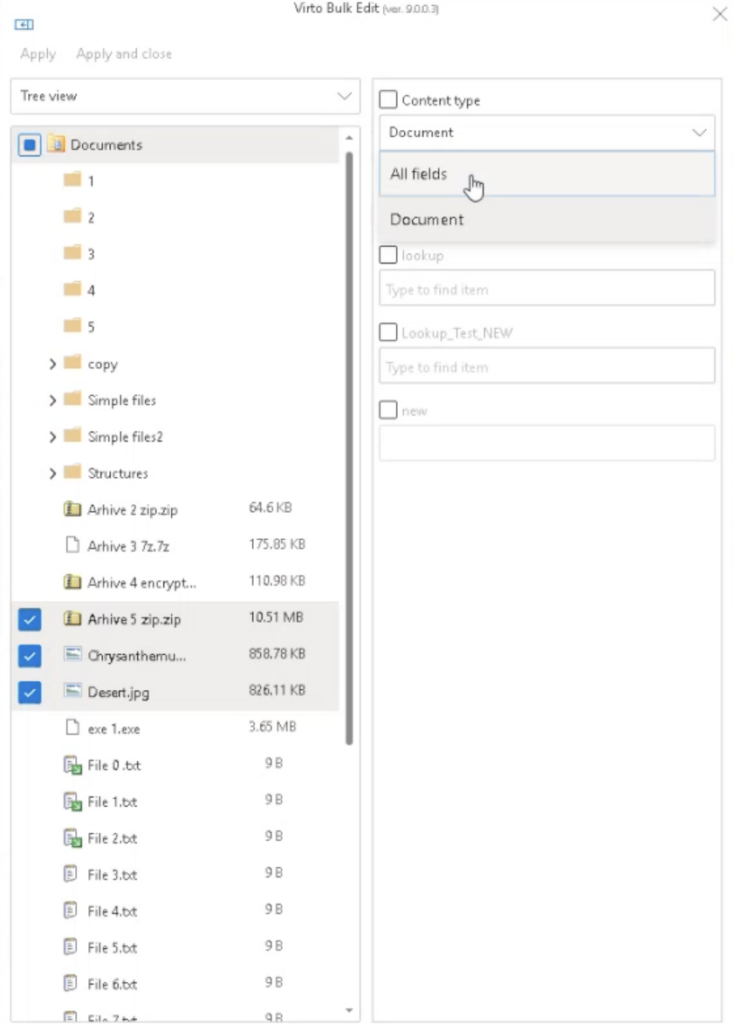Click the File 2.txt checked-out icon
Viewport: 733px width, 1024px height.
72,838
